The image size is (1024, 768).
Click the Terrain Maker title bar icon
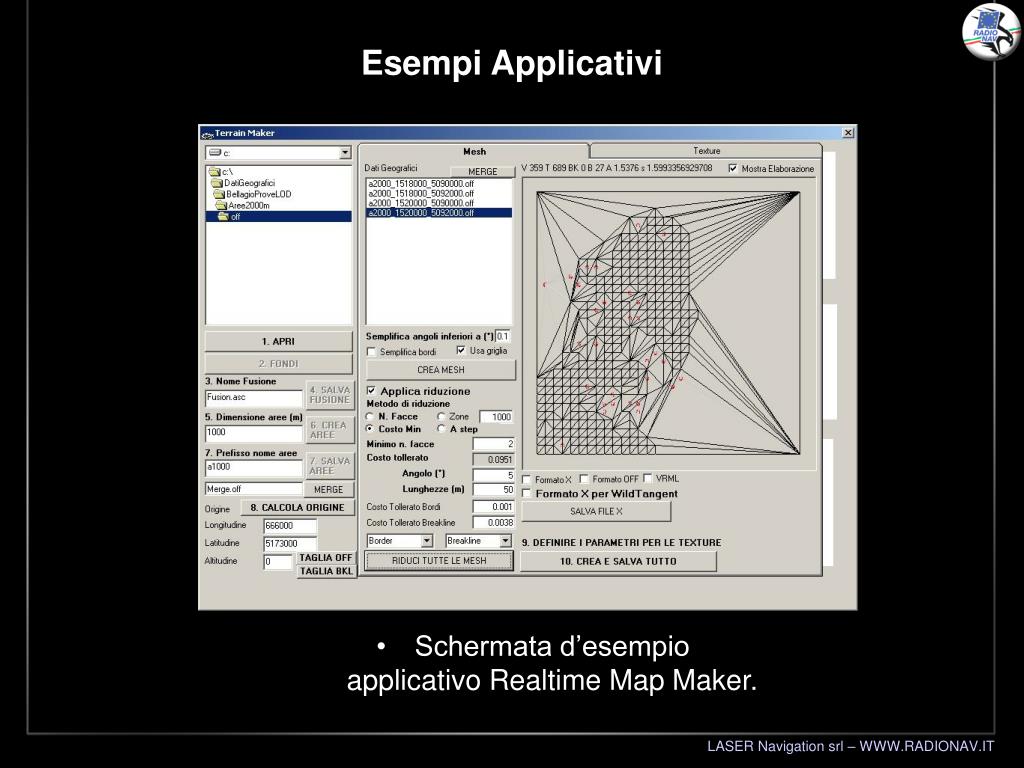(207, 133)
